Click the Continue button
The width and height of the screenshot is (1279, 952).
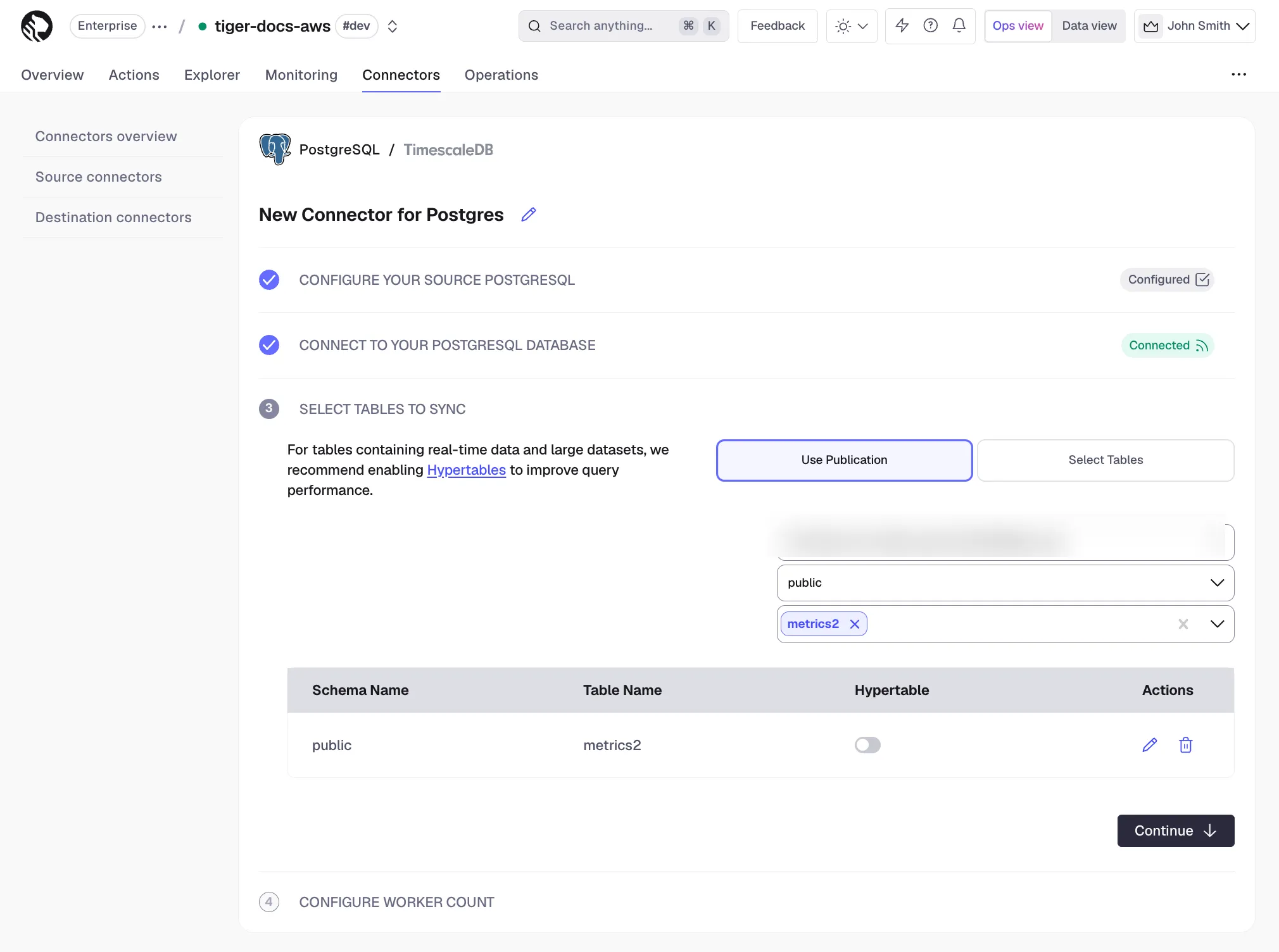(x=1176, y=830)
